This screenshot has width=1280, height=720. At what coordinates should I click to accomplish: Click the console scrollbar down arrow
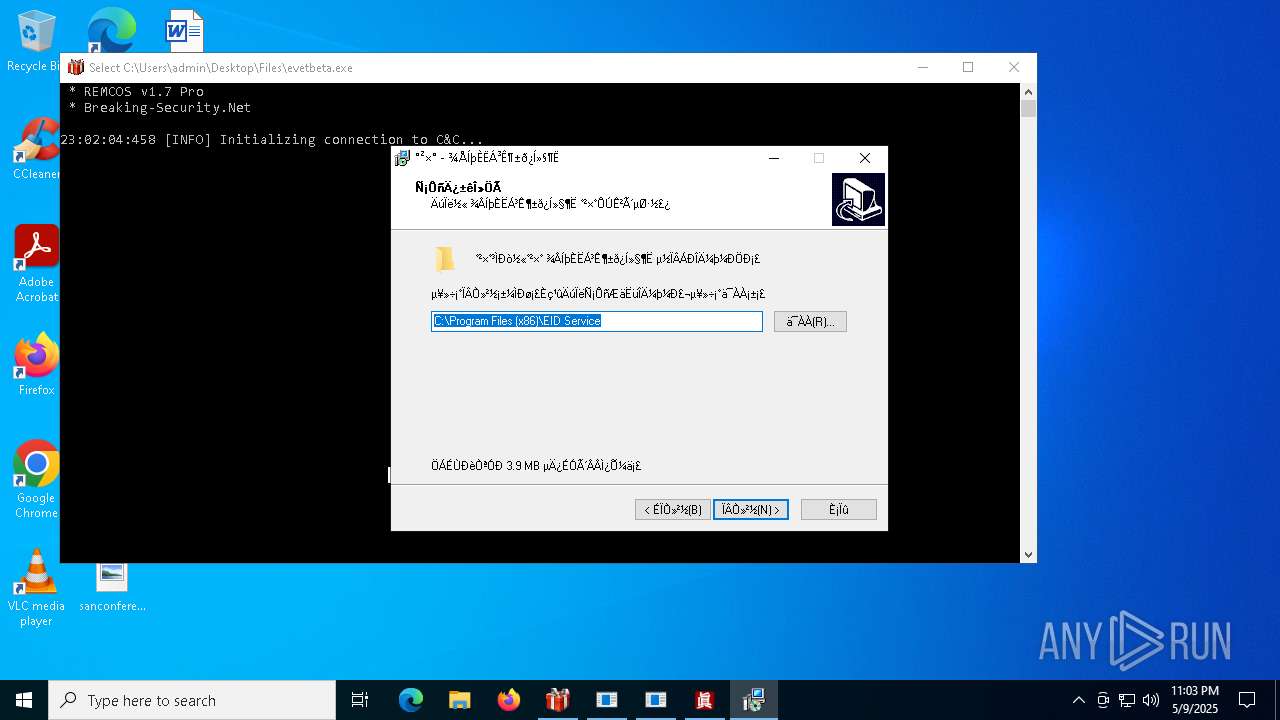click(1028, 554)
